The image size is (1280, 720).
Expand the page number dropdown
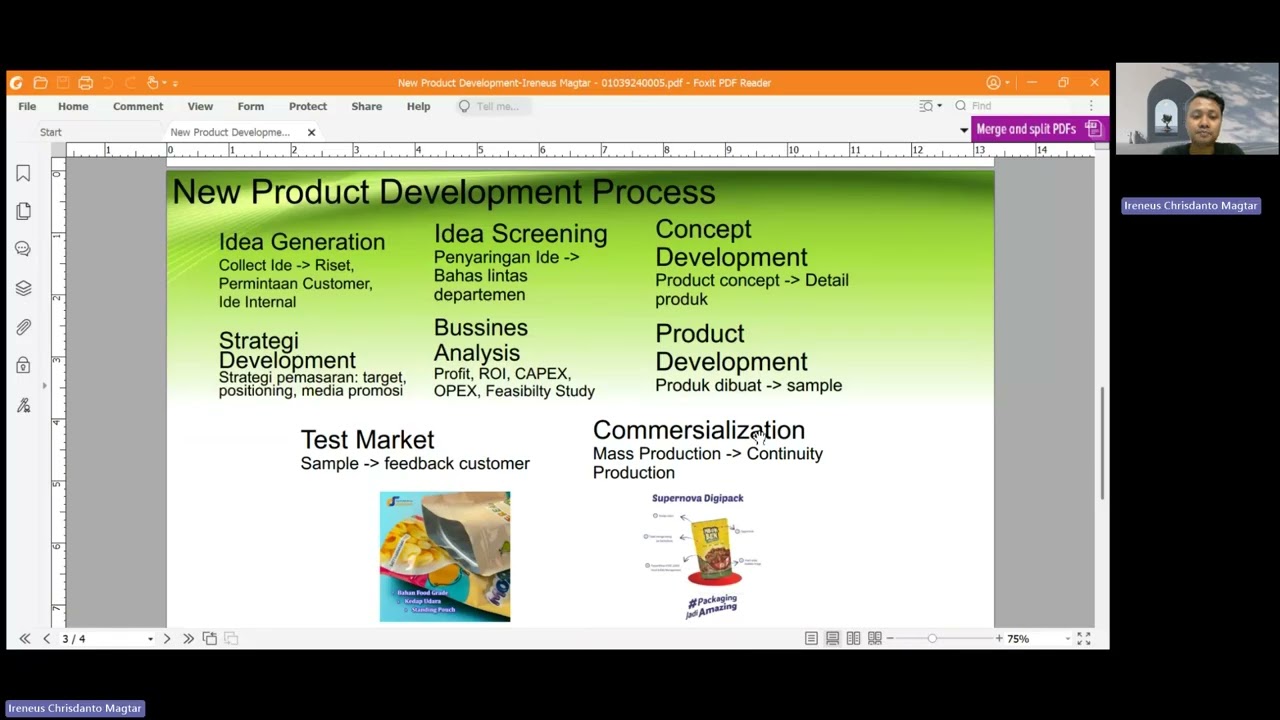(x=150, y=639)
